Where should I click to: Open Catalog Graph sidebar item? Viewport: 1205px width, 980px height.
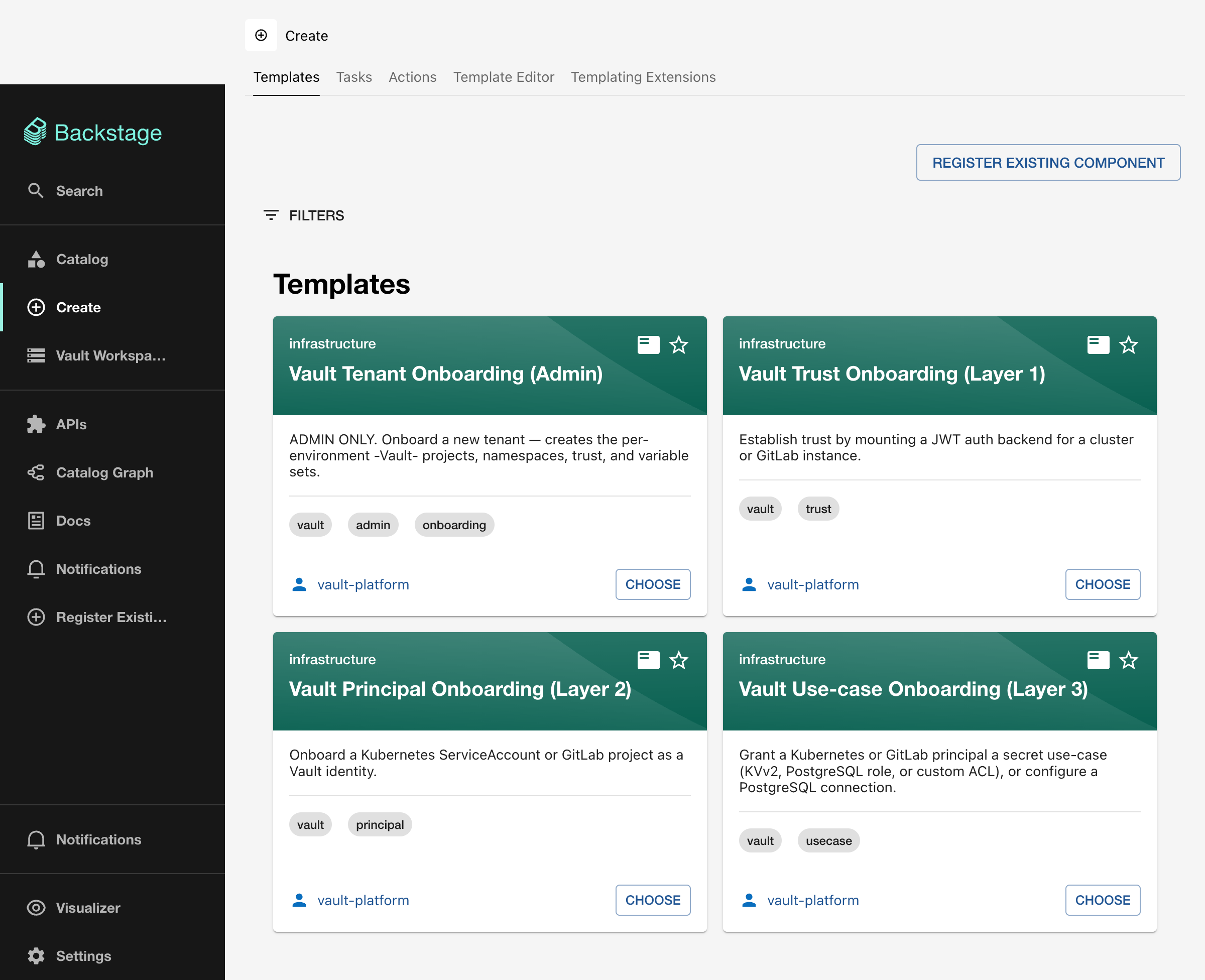[x=112, y=472]
